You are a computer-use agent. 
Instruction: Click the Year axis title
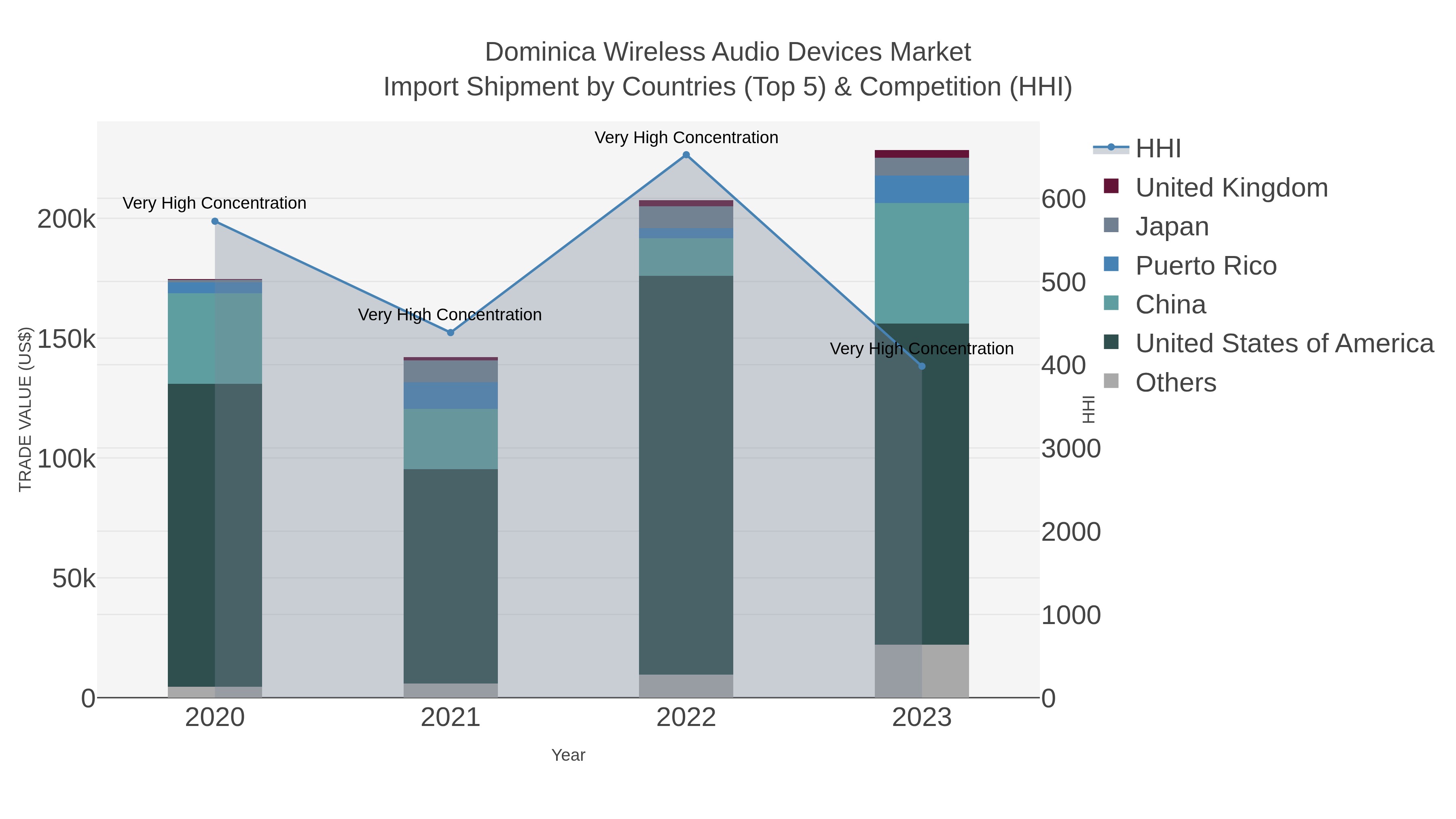[x=569, y=755]
